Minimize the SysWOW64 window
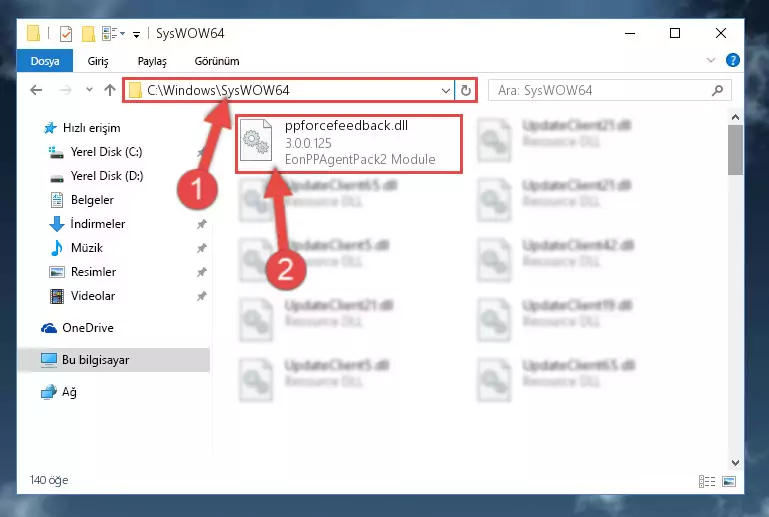The image size is (769, 517). click(x=630, y=33)
